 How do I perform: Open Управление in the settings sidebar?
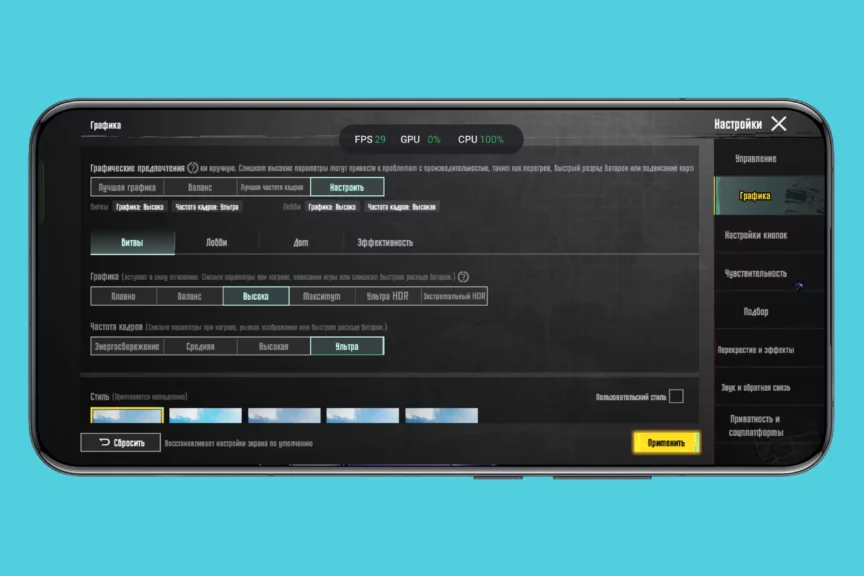pos(755,159)
